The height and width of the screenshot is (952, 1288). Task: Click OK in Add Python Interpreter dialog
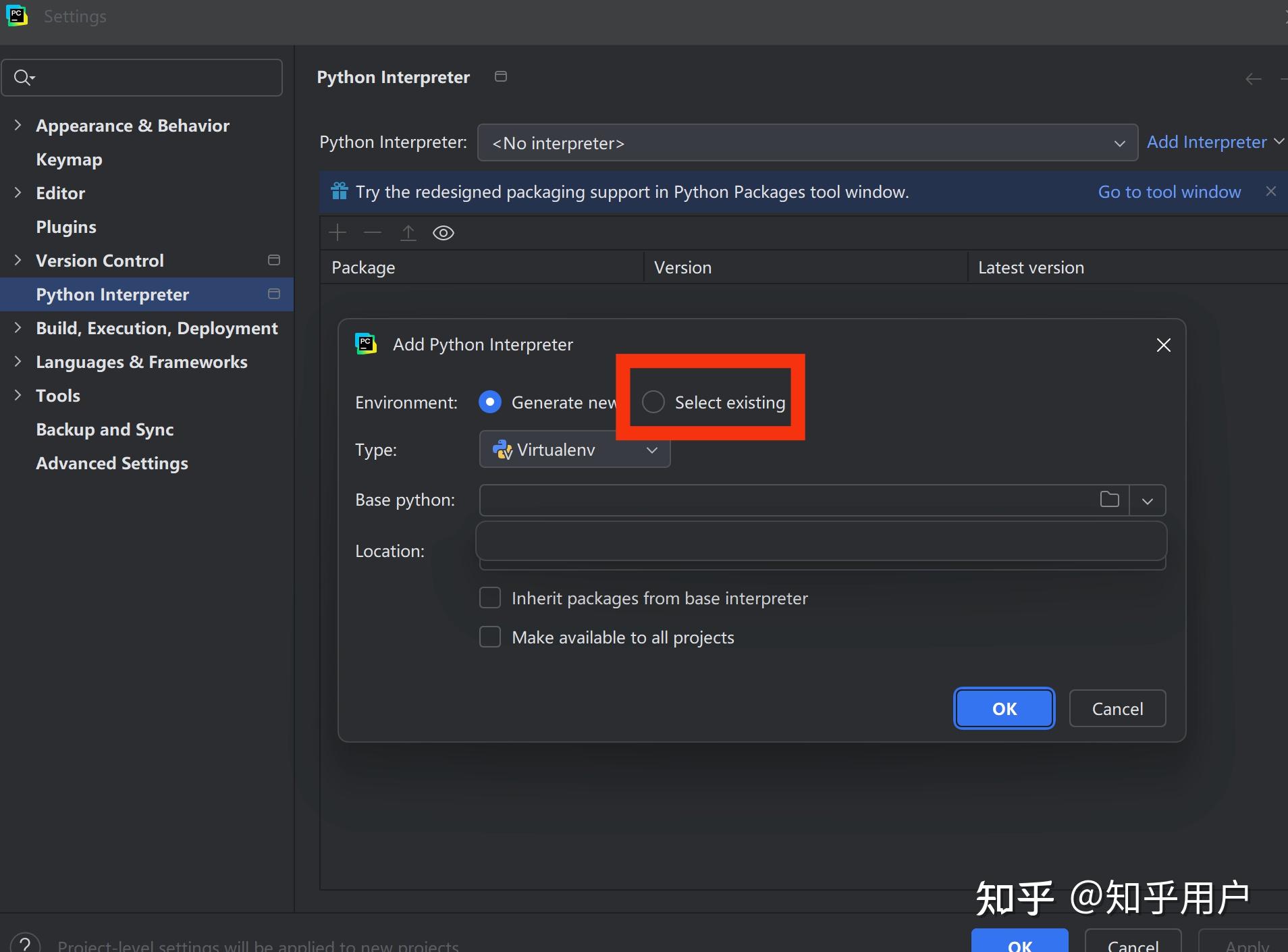point(1004,708)
